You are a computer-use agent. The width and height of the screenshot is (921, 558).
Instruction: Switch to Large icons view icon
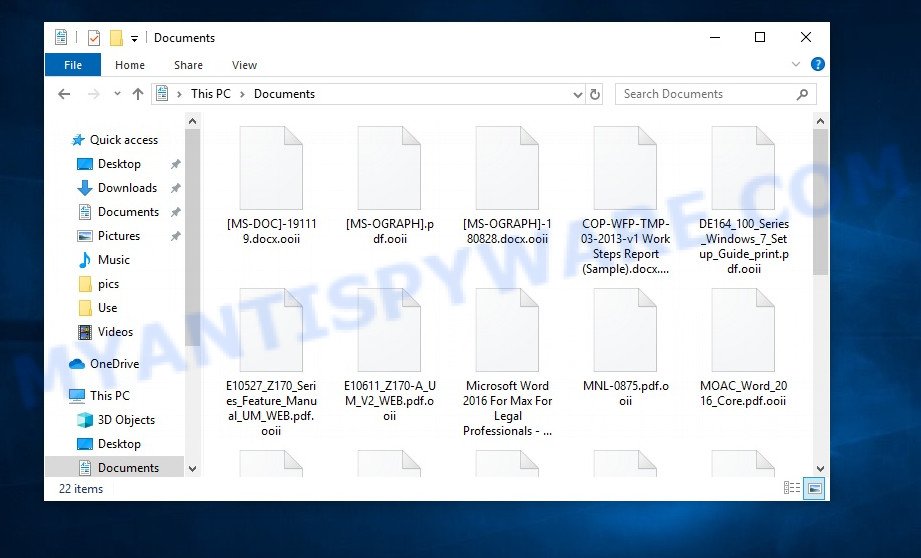(814, 488)
